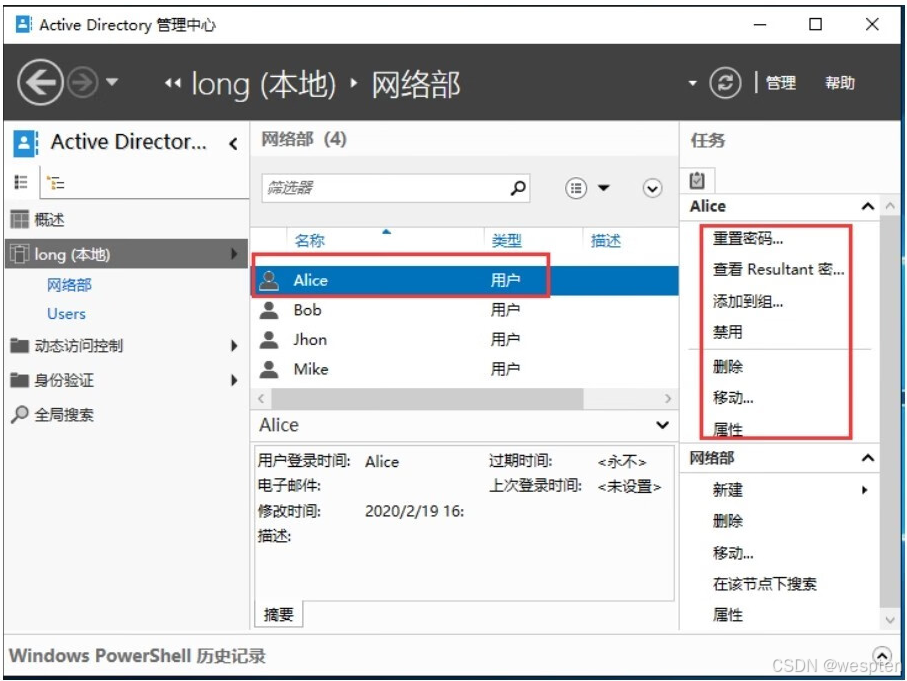Viewport: 907px width, 681px height.
Task: Click the list view options icon
Action: [x=576, y=188]
